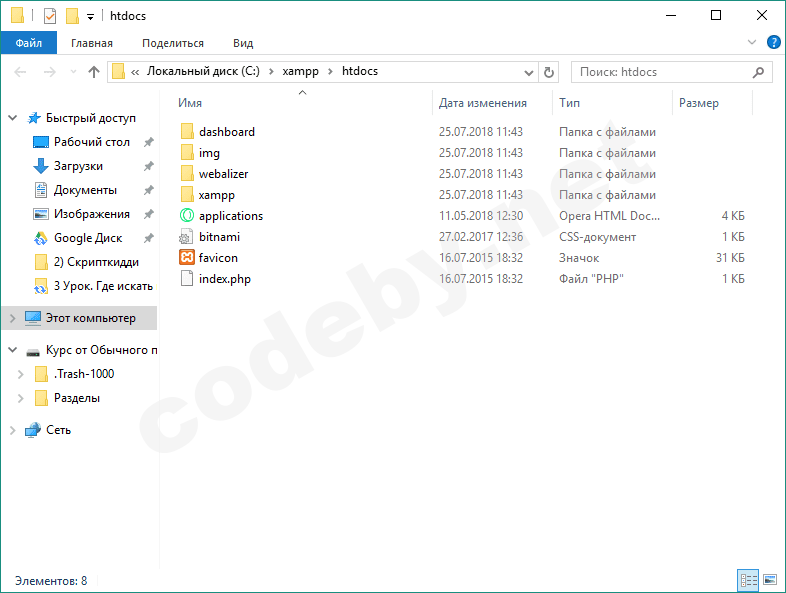
Task: Open the Файл menu
Action: [x=29, y=43]
